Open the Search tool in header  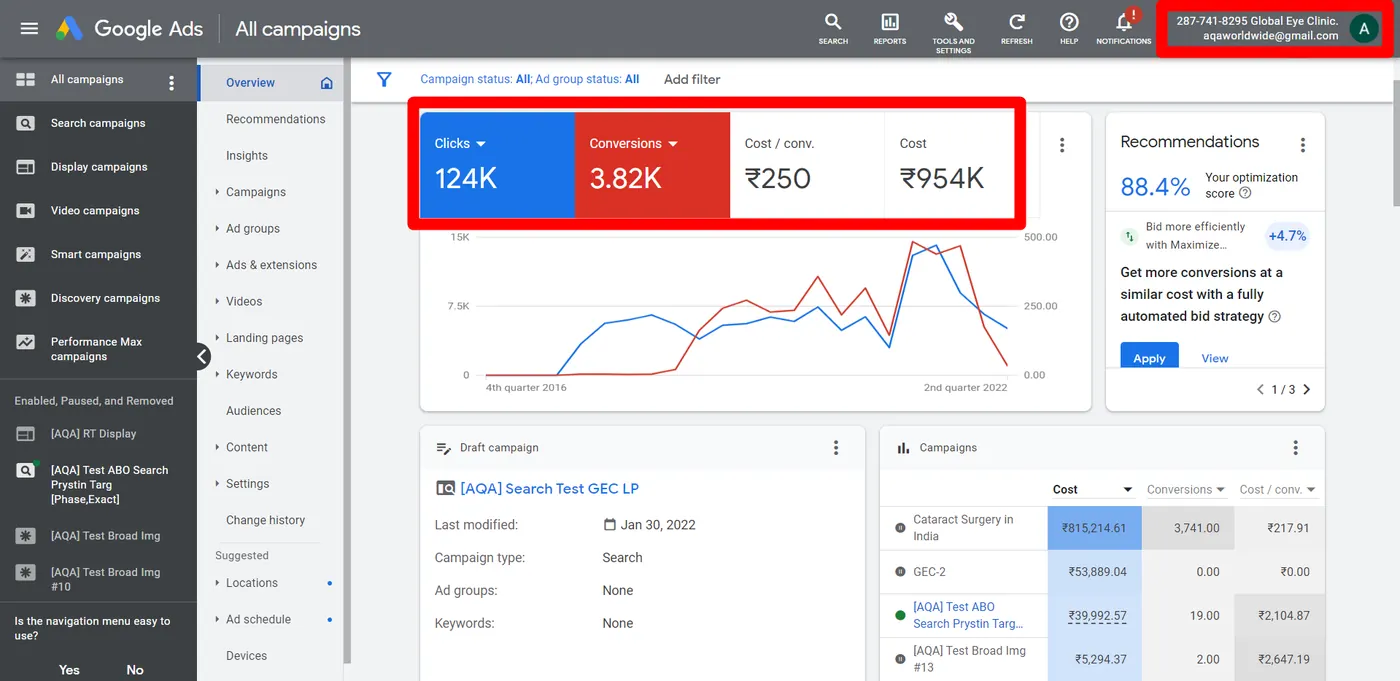pyautogui.click(x=833, y=28)
